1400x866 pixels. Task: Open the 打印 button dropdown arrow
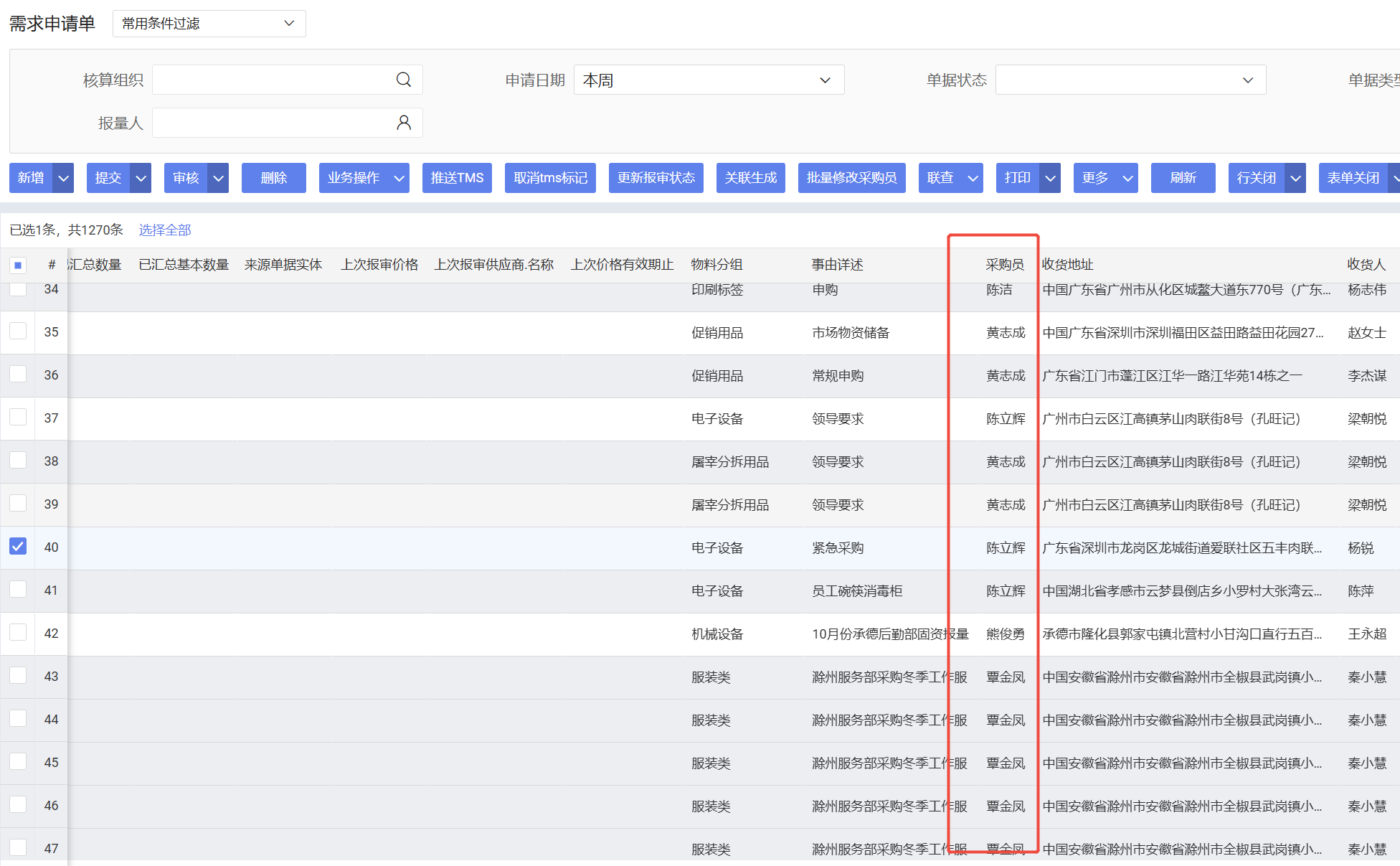coord(1051,178)
